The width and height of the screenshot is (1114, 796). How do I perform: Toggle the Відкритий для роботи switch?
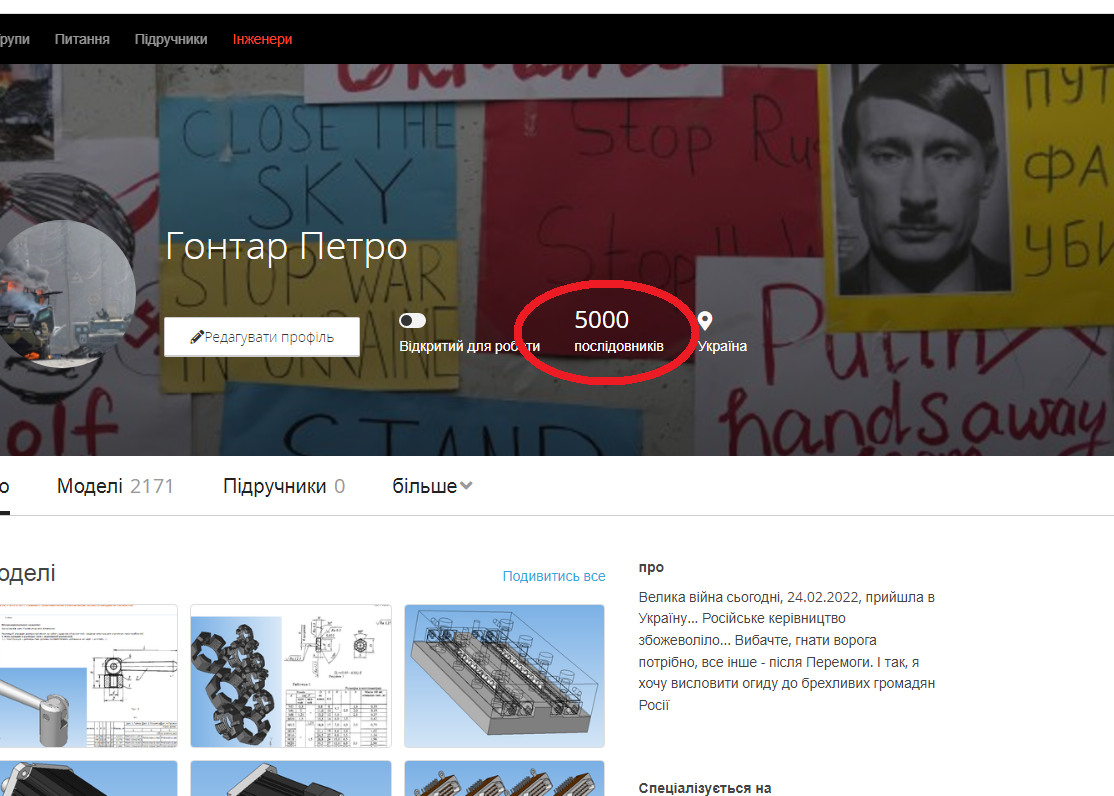coord(412,321)
